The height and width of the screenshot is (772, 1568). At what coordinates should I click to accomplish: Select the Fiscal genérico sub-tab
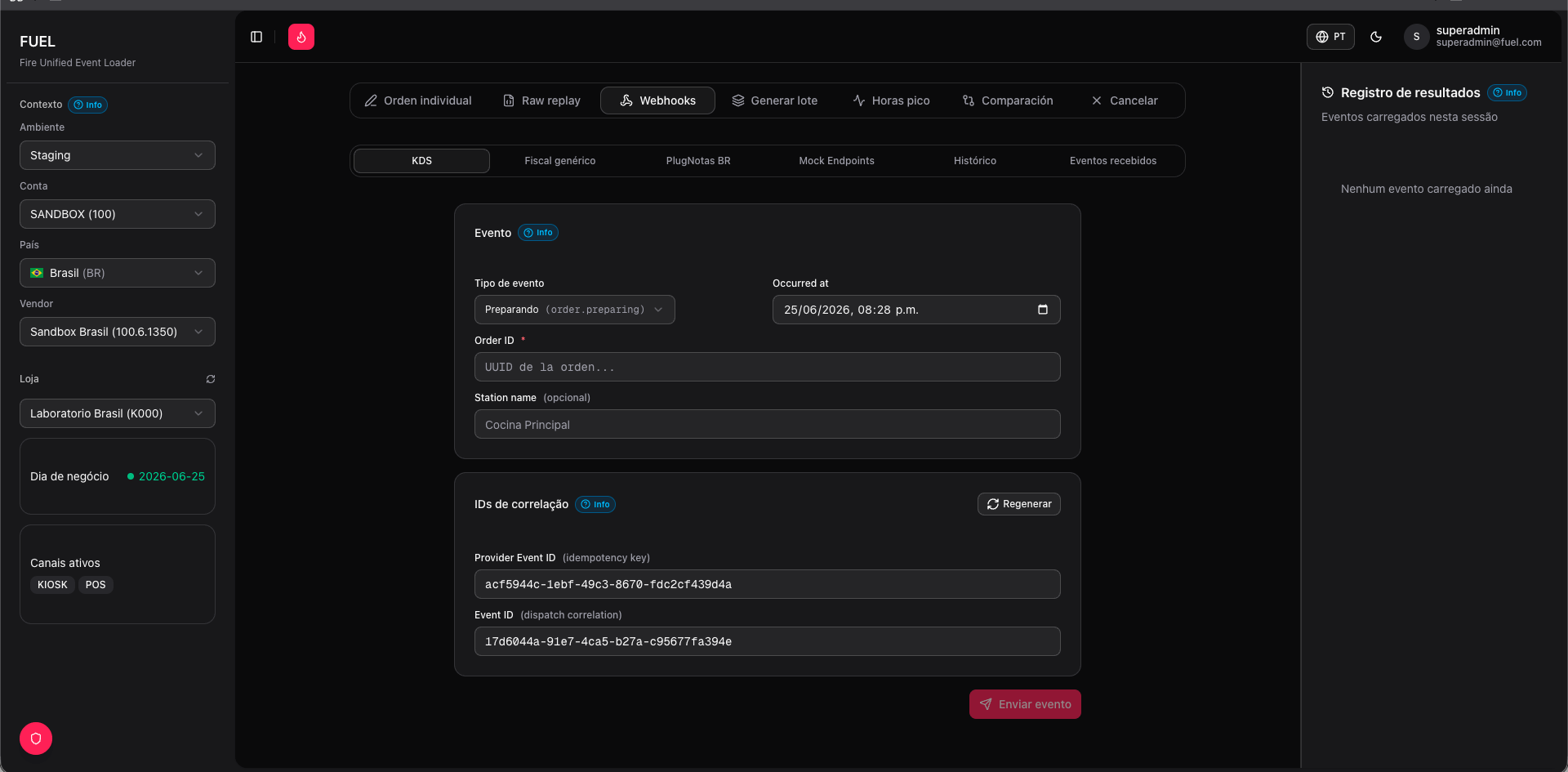560,161
